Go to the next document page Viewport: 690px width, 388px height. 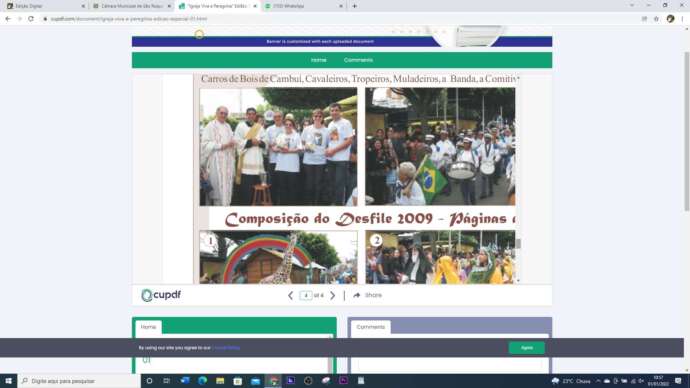(333, 296)
